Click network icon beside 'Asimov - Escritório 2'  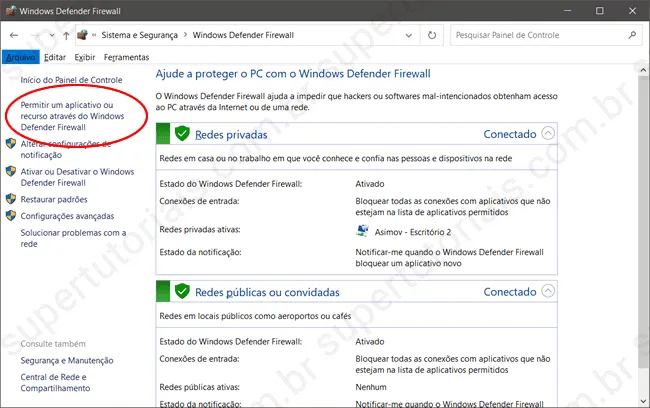362,231
